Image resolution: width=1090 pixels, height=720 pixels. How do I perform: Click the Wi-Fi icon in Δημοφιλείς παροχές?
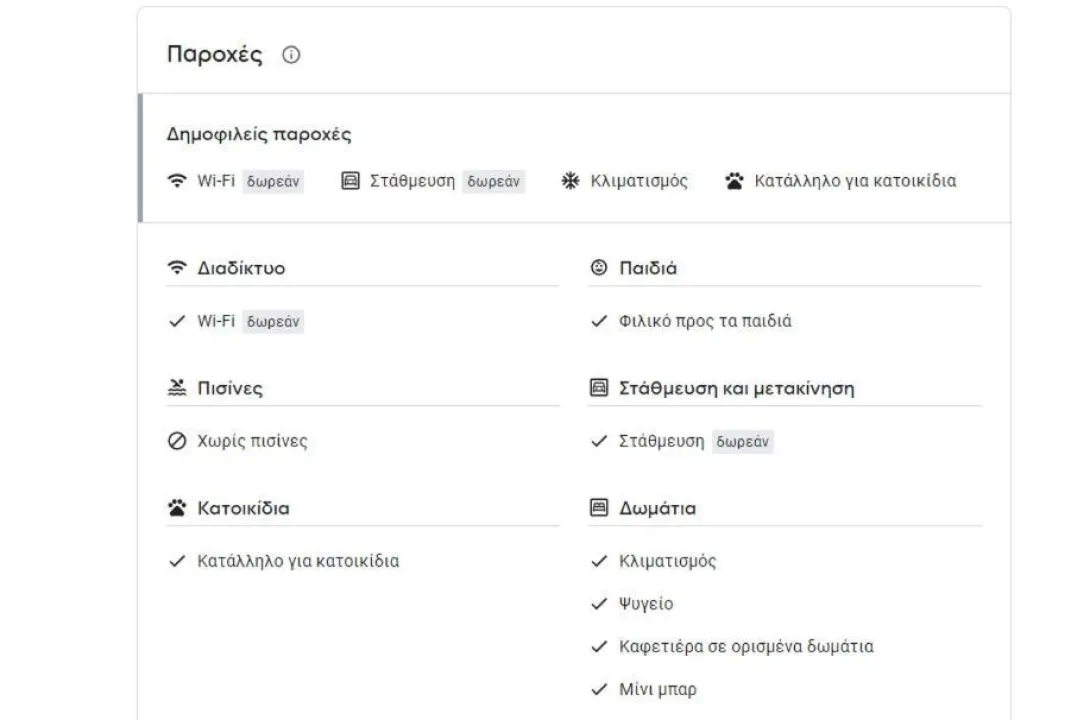point(177,181)
